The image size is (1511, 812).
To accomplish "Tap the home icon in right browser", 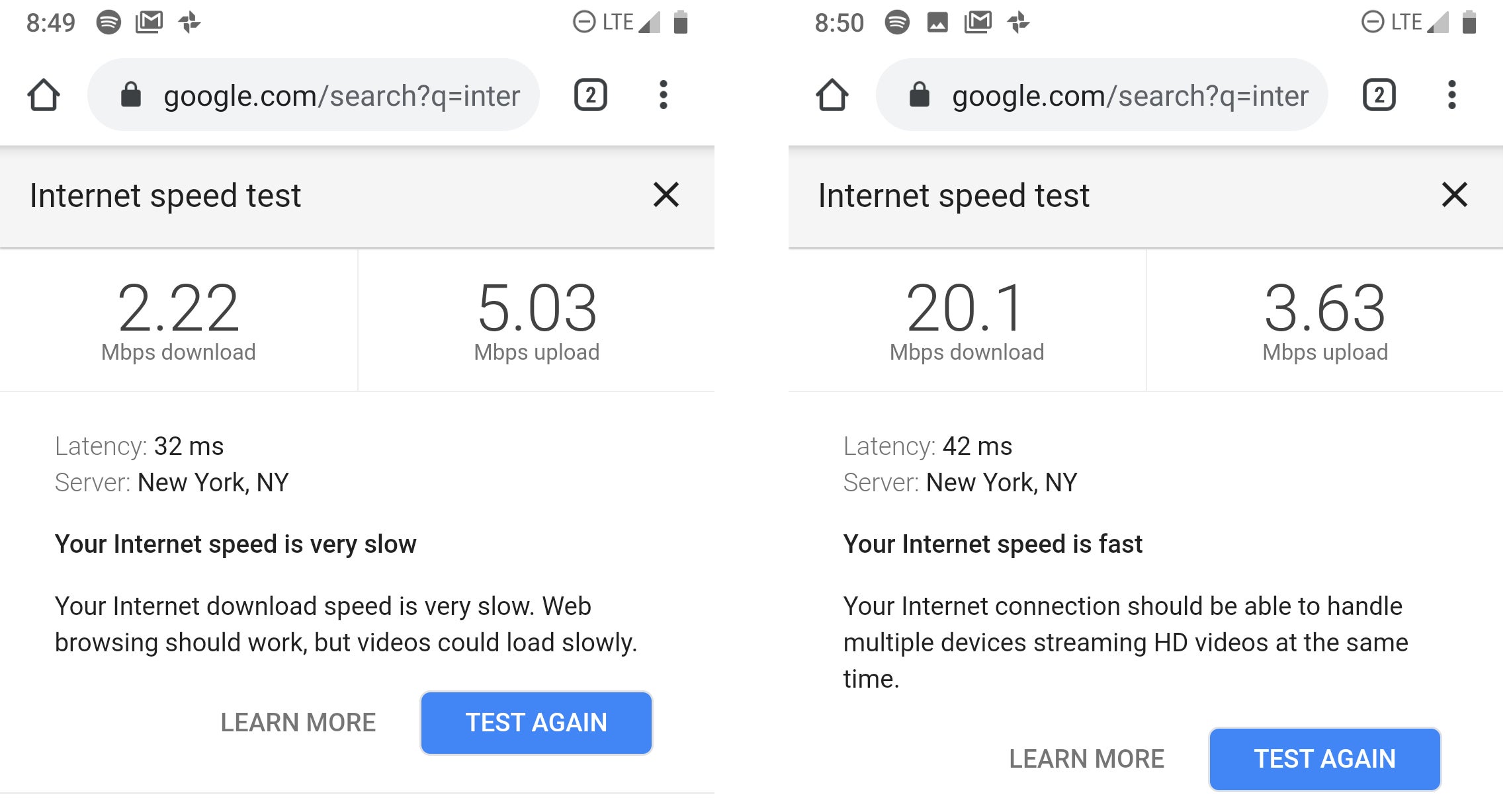I will click(x=832, y=95).
